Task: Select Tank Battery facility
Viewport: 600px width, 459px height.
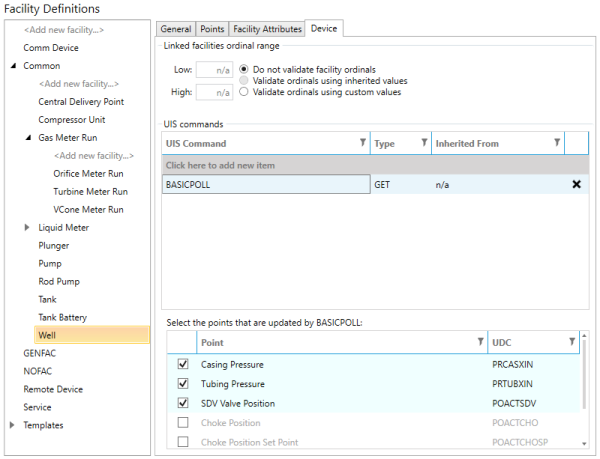Action: point(62,317)
